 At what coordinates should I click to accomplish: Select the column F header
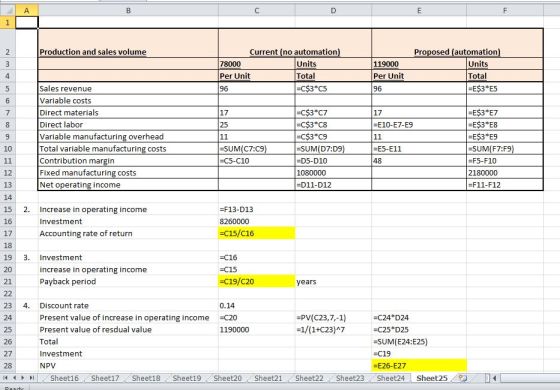(505, 10)
